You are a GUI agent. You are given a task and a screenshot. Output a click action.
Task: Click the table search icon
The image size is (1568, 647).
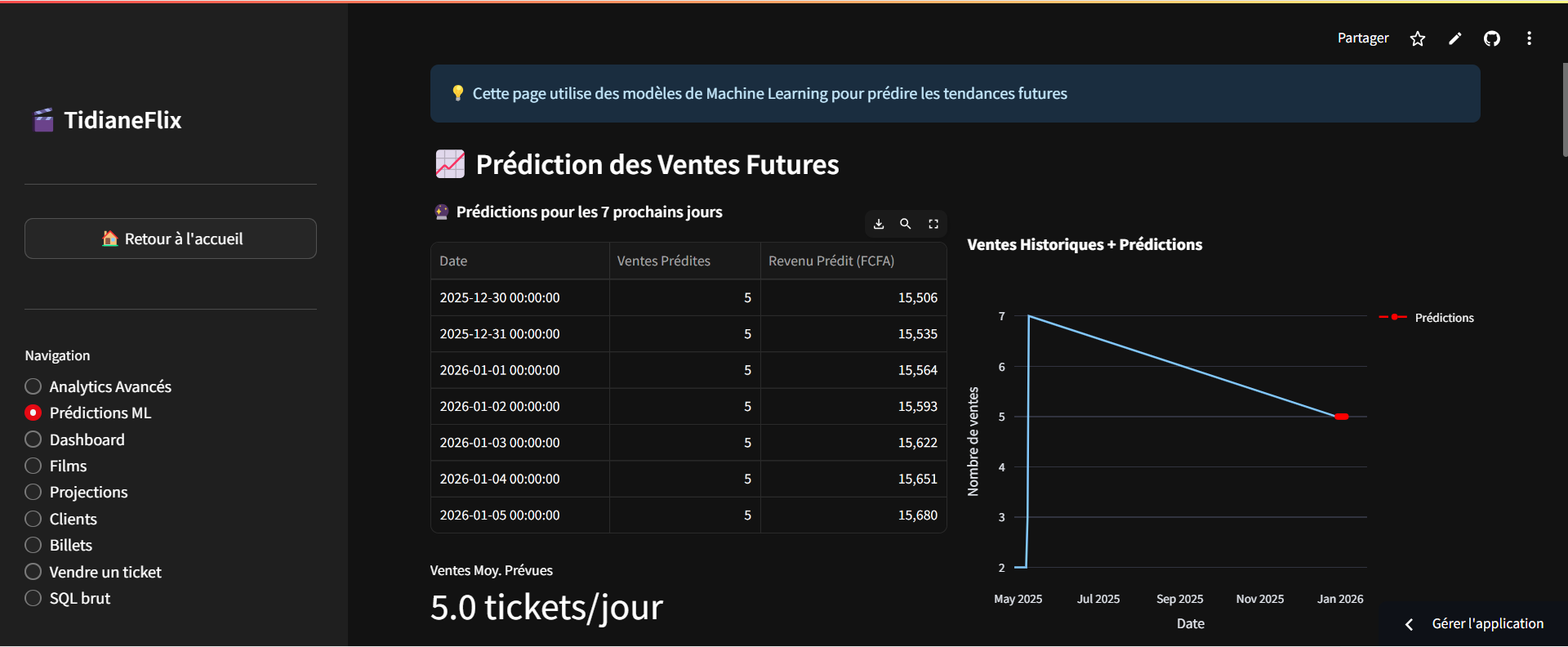click(906, 224)
